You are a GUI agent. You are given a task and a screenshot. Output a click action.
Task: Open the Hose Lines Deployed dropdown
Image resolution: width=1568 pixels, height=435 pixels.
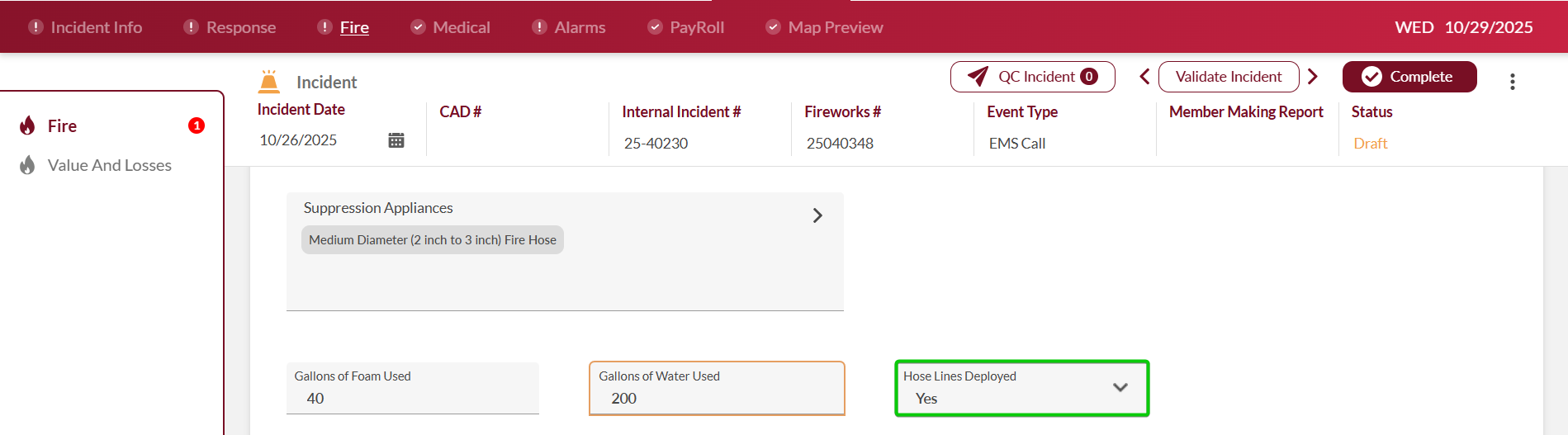pos(1120,388)
